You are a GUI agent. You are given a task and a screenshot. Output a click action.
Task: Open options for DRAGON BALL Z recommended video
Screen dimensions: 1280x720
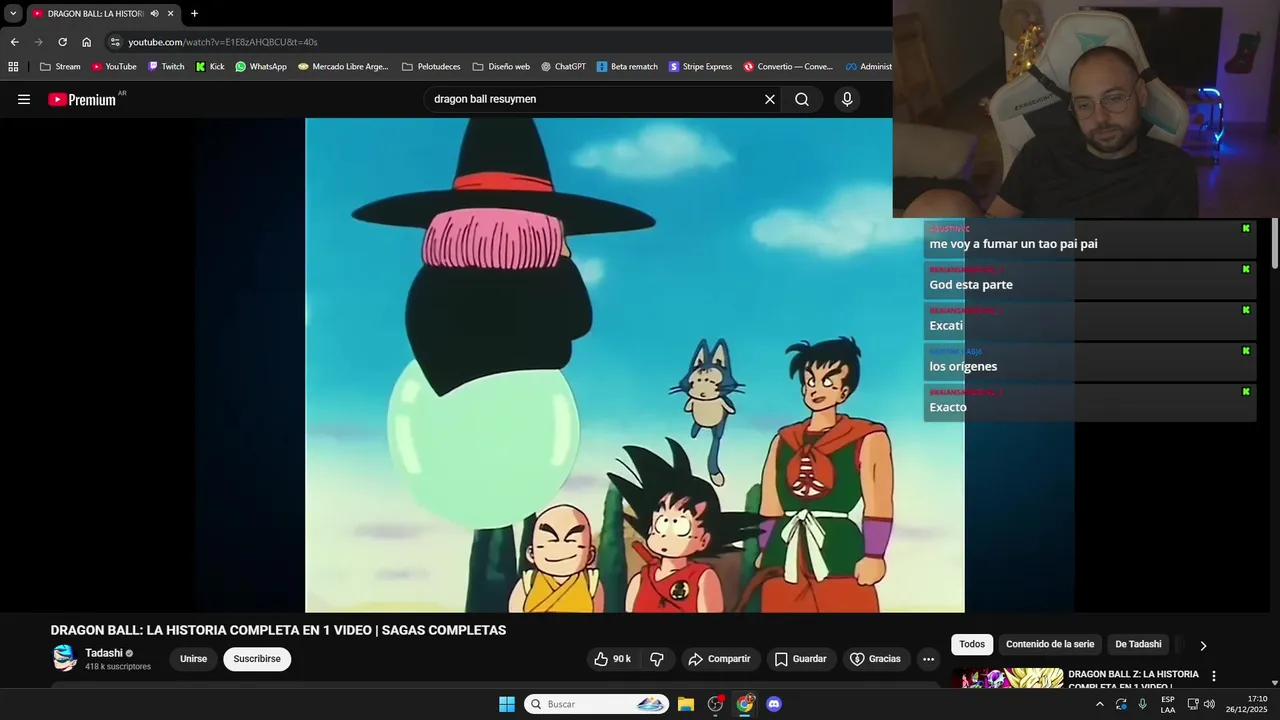1214,677
